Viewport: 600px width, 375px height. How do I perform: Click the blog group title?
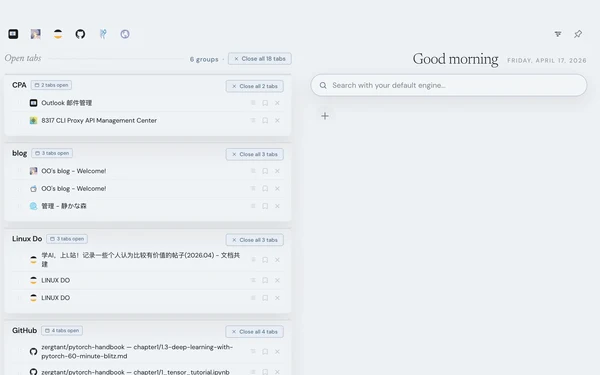pyautogui.click(x=20, y=153)
